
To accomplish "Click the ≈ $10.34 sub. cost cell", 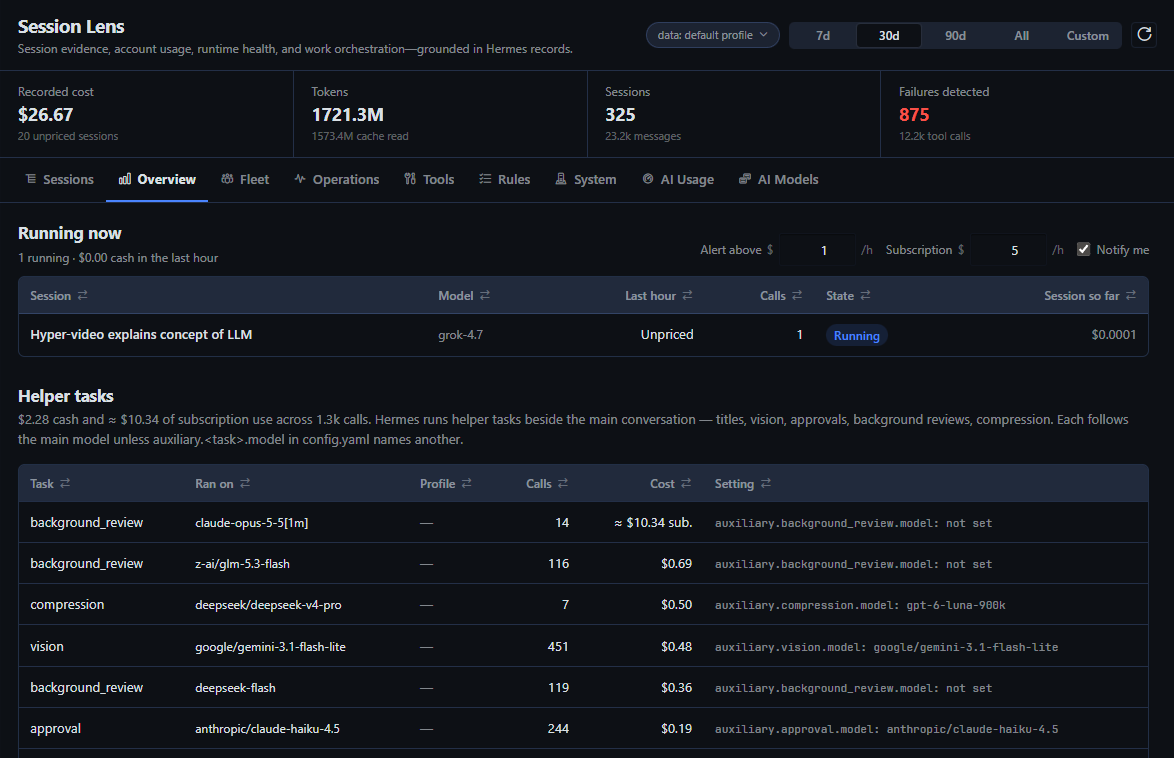I will tap(653, 523).
